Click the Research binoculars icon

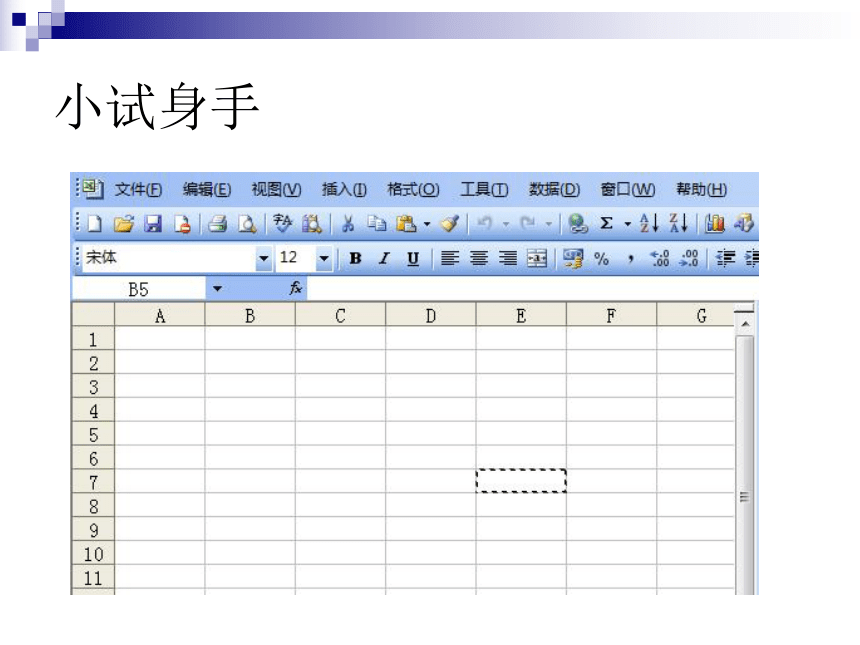coord(312,224)
